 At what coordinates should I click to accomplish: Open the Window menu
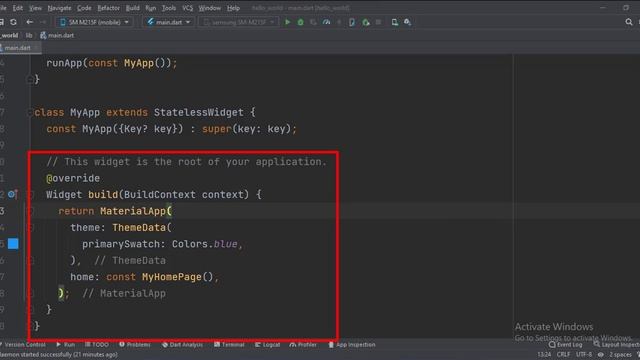coord(209,8)
